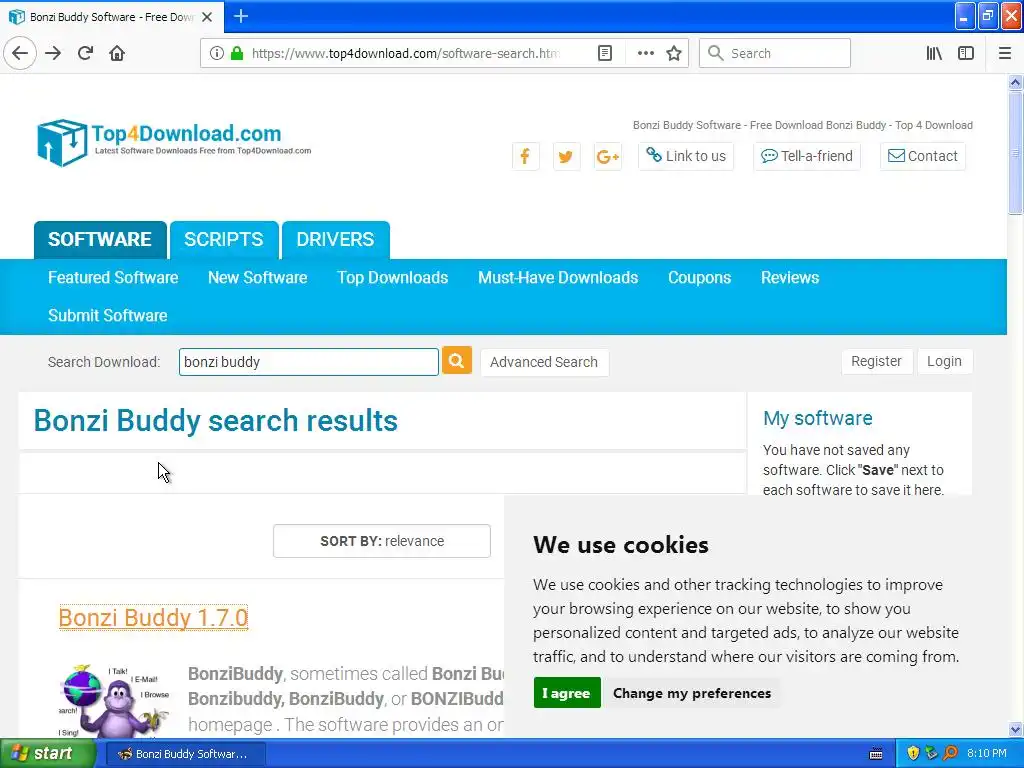The image size is (1024, 768).
Task: Open Top Downloads menu item
Action: point(392,278)
